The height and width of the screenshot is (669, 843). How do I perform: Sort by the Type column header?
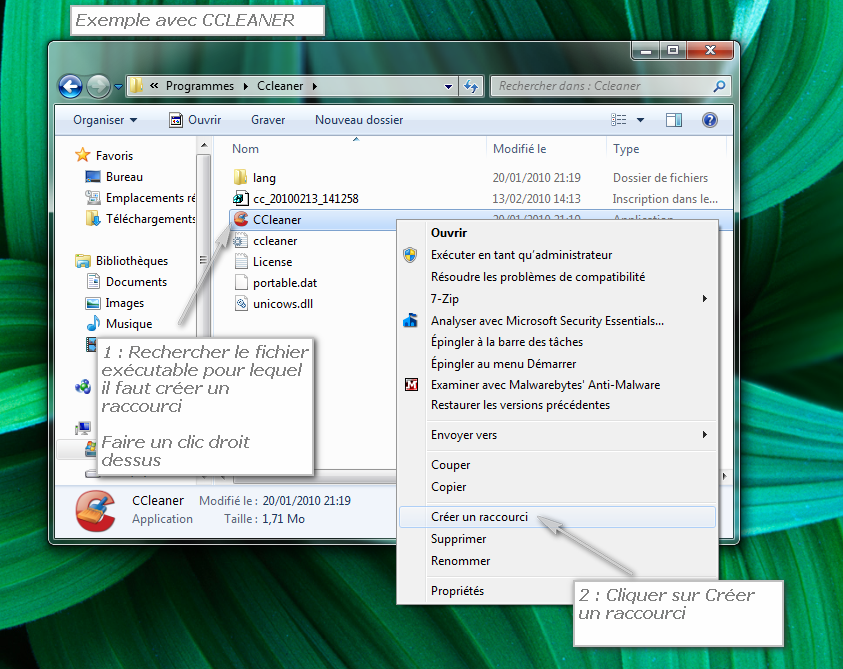626,149
